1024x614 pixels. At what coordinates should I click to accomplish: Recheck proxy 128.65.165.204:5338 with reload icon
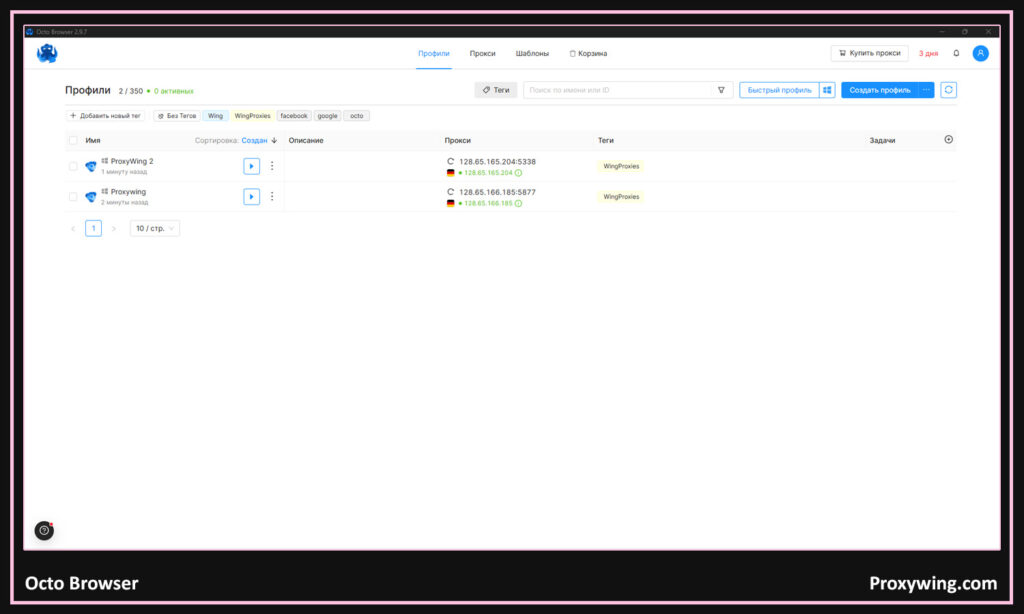[x=451, y=161]
